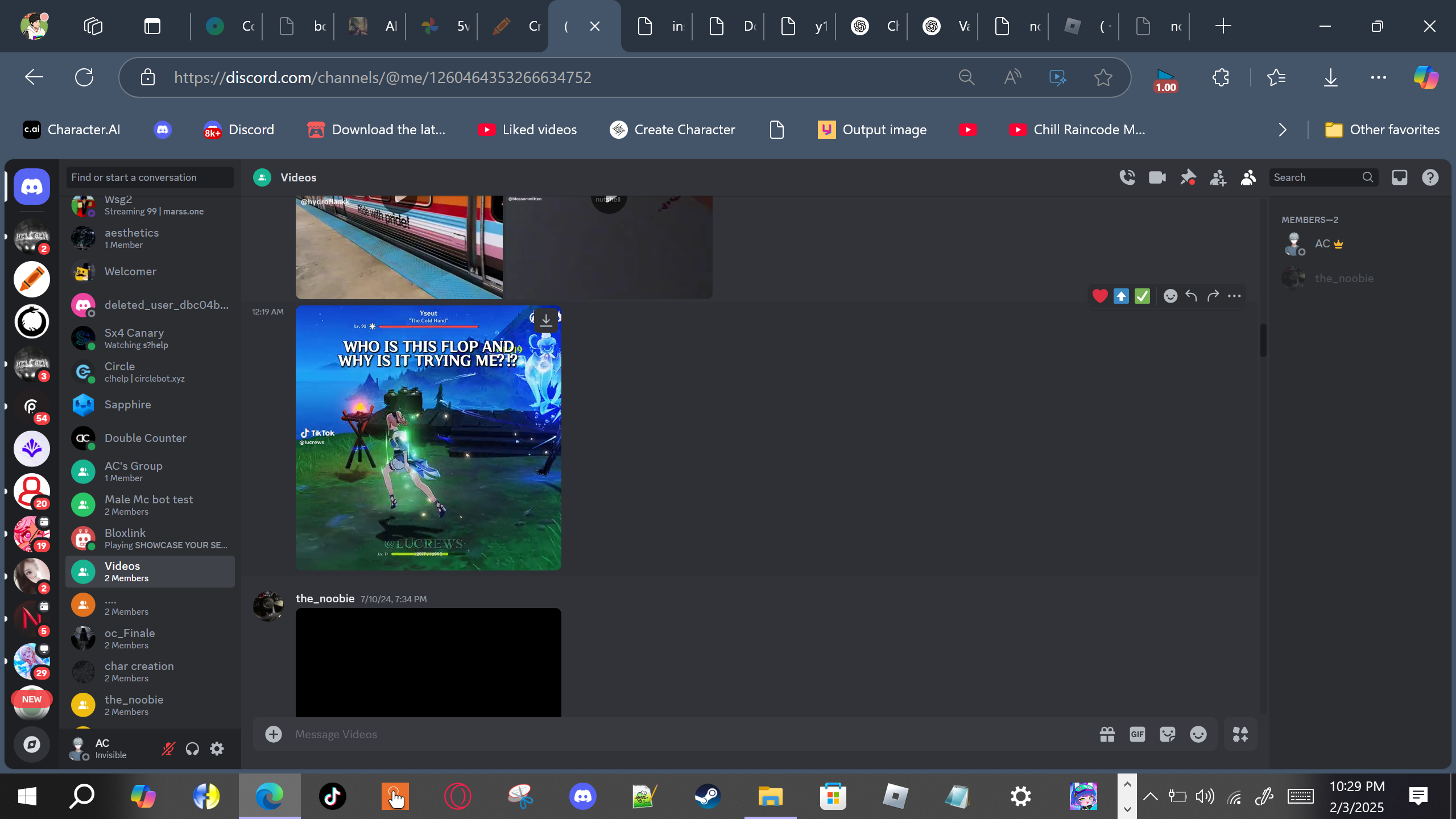Select member AC in members list
This screenshot has height=819, width=1456.
pyautogui.click(x=1358, y=244)
